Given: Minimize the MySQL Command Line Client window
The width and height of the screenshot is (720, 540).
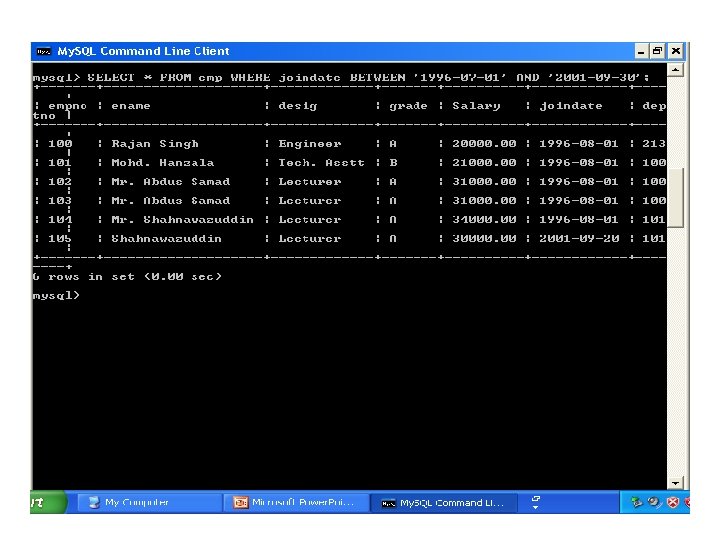Looking at the screenshot, I should pyautogui.click(x=641, y=51).
